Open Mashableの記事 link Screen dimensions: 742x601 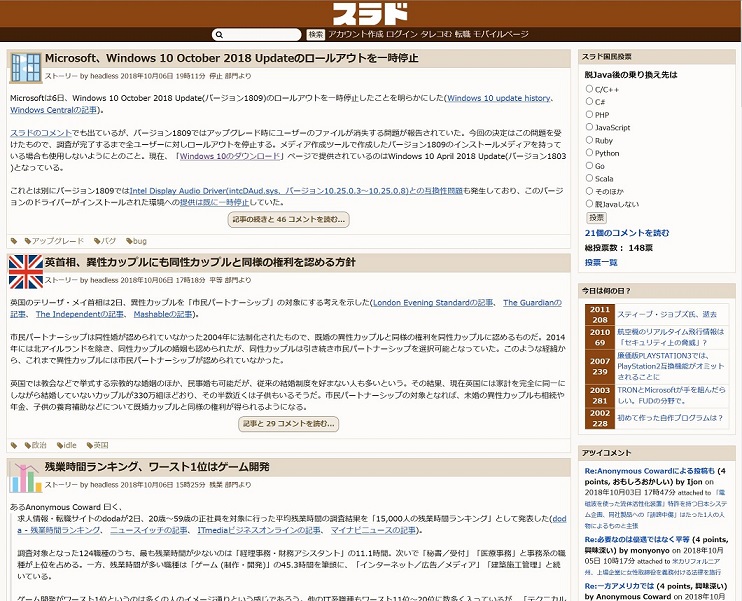coord(163,314)
